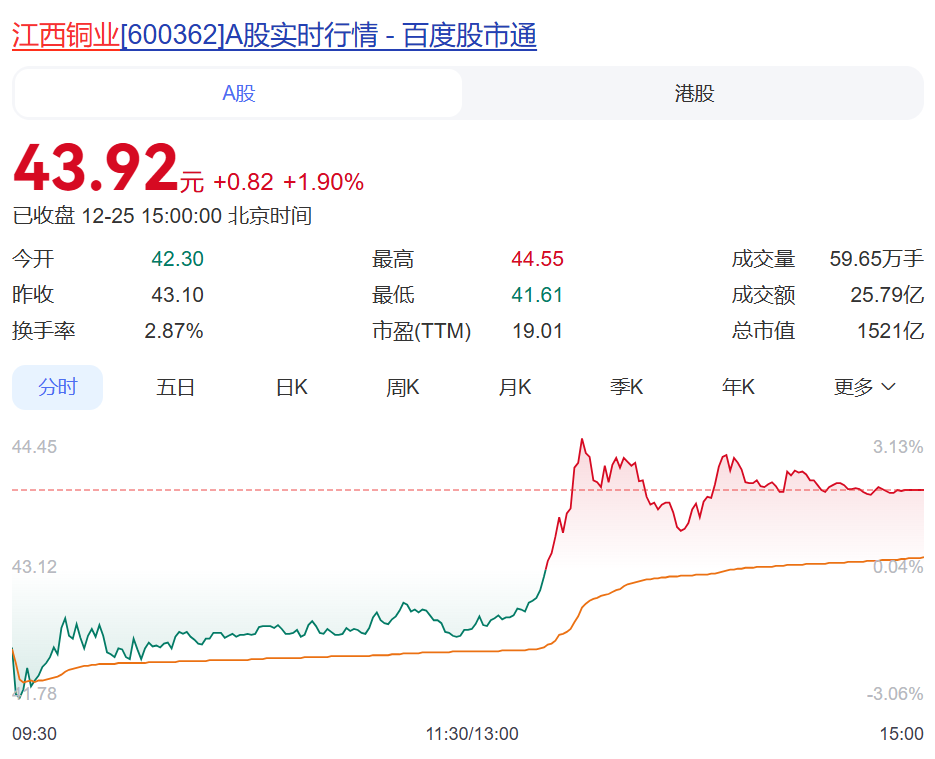Click the +1.90% price change percentage
This screenshot has height=759, width=935.
[323, 182]
